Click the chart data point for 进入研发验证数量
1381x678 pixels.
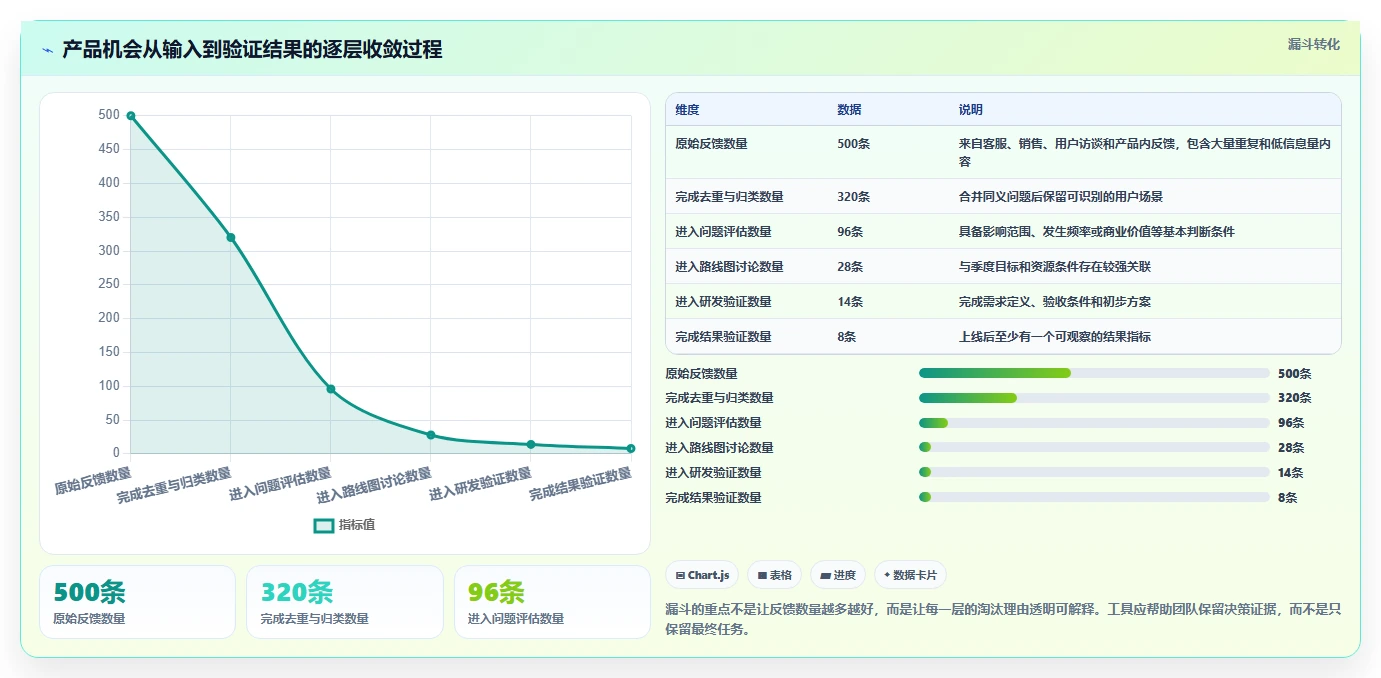click(x=531, y=444)
